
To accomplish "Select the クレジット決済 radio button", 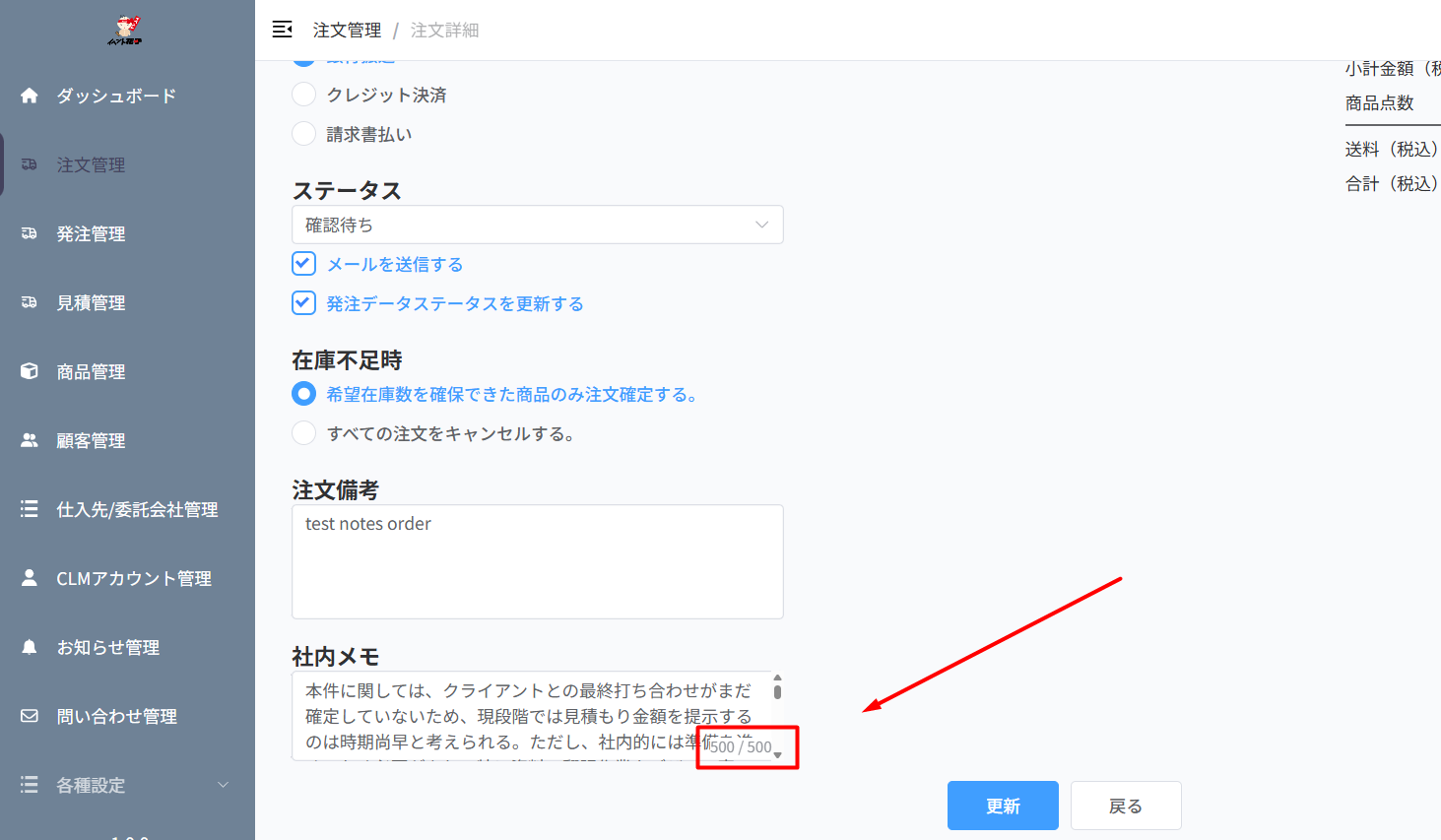I will pyautogui.click(x=303, y=95).
